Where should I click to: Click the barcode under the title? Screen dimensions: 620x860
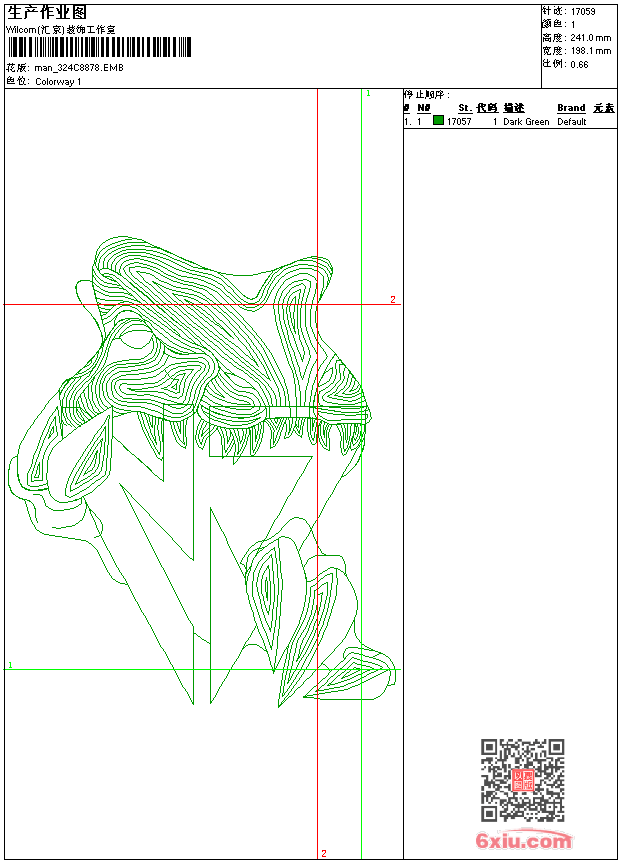click(x=78, y=48)
